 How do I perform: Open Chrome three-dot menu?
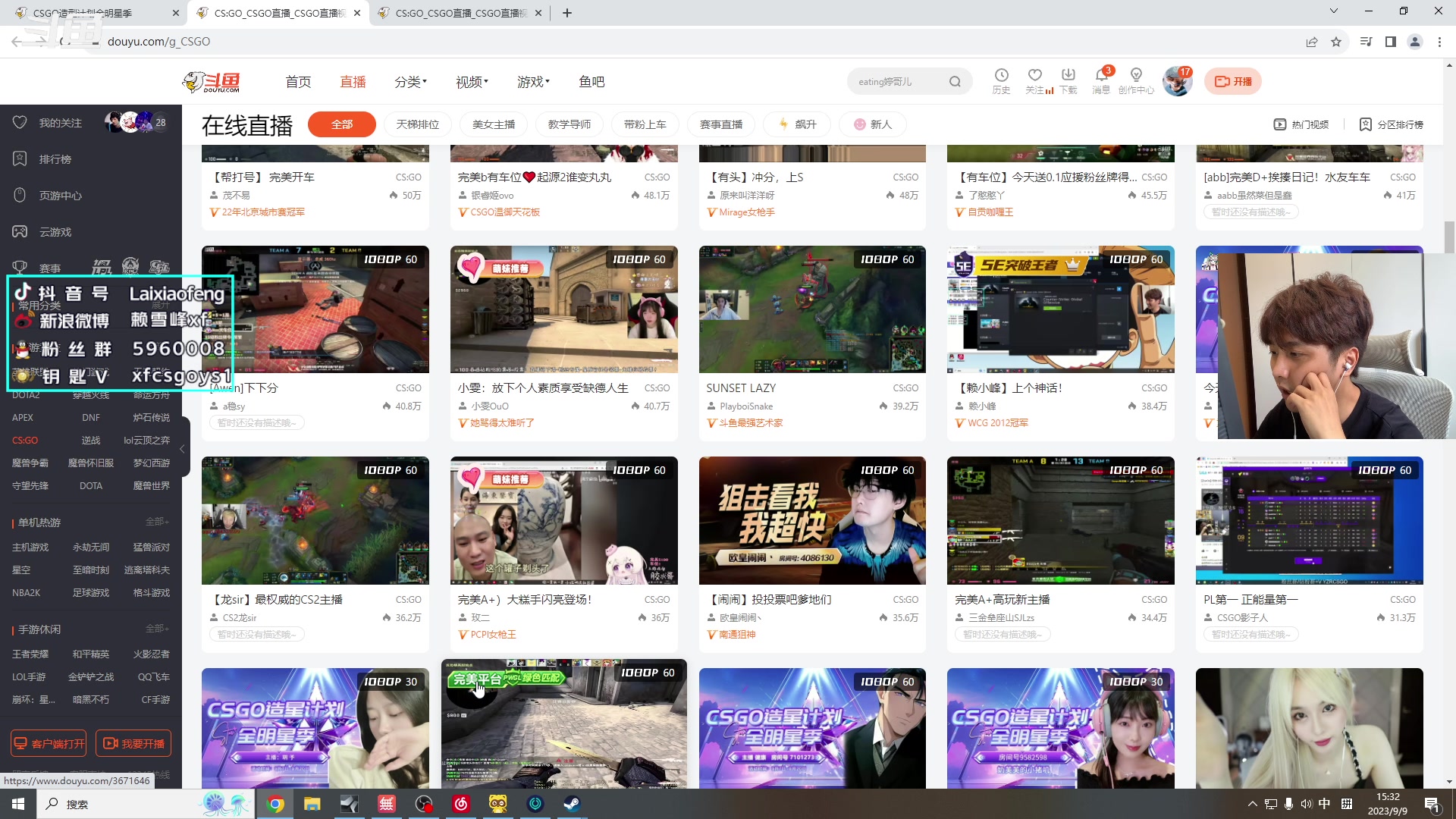point(1439,42)
